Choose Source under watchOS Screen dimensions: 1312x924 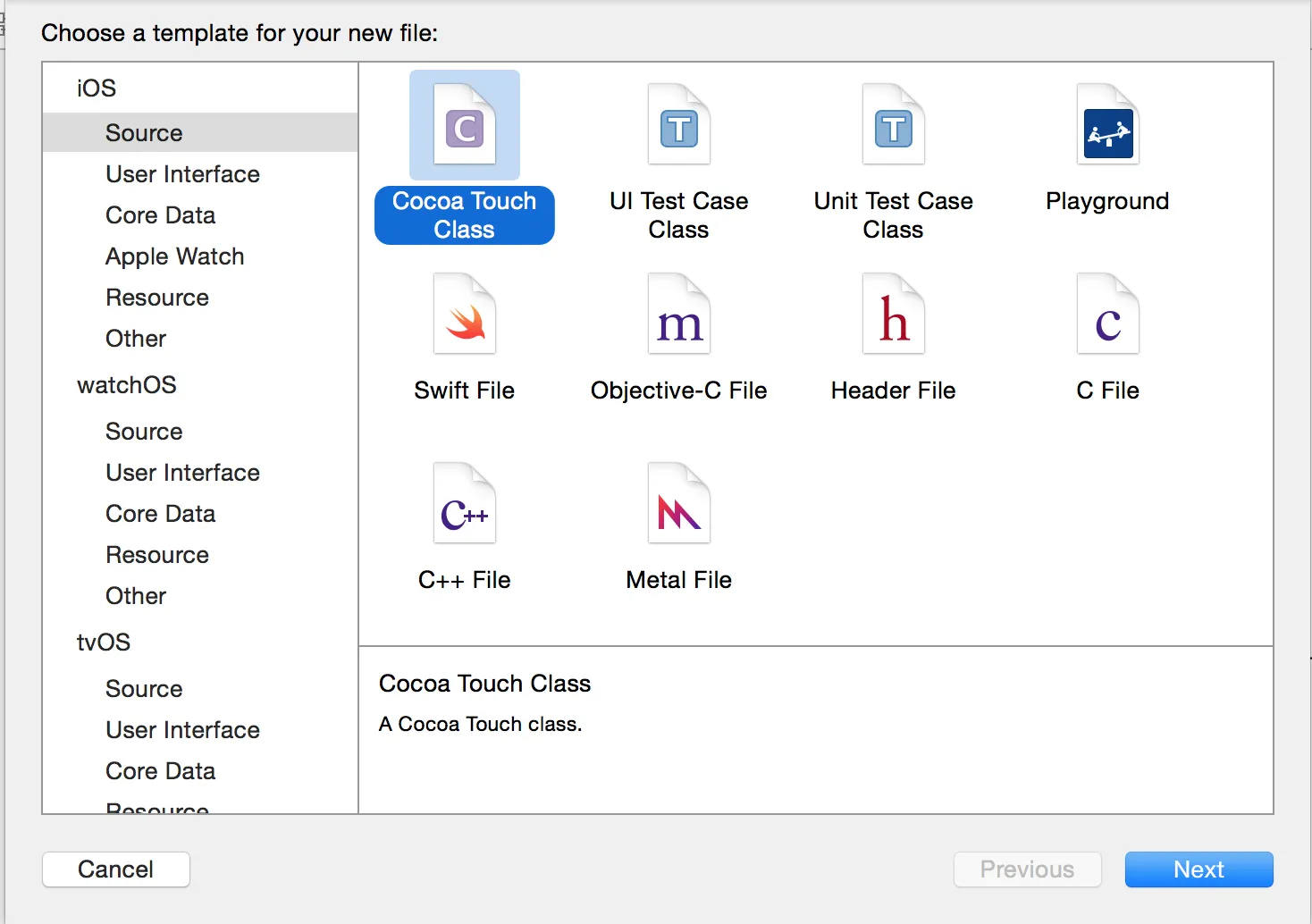[144, 432]
